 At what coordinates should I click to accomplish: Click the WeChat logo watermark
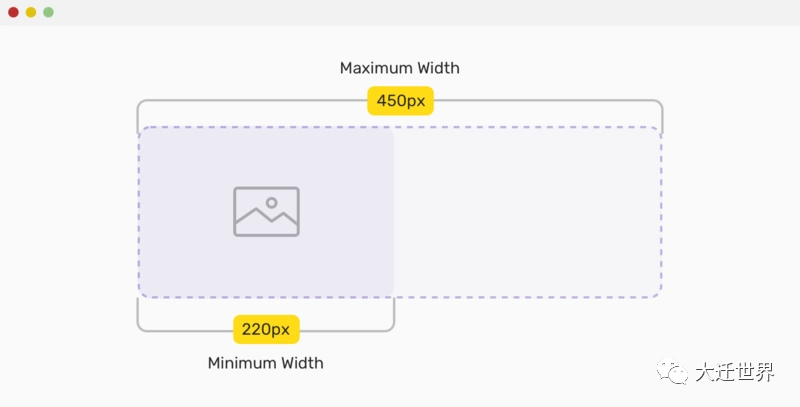point(672,371)
